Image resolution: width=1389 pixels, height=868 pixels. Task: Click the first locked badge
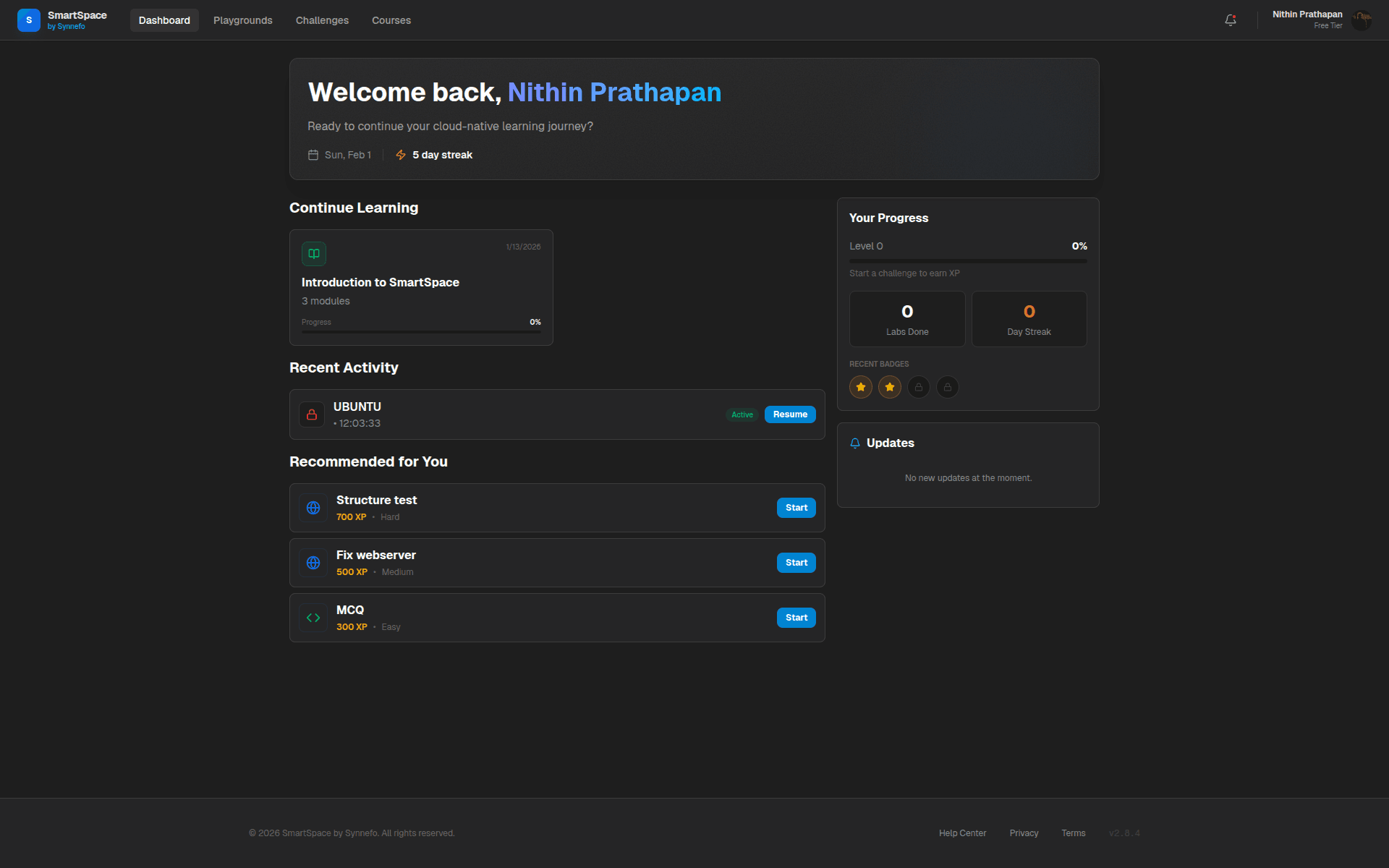click(919, 387)
